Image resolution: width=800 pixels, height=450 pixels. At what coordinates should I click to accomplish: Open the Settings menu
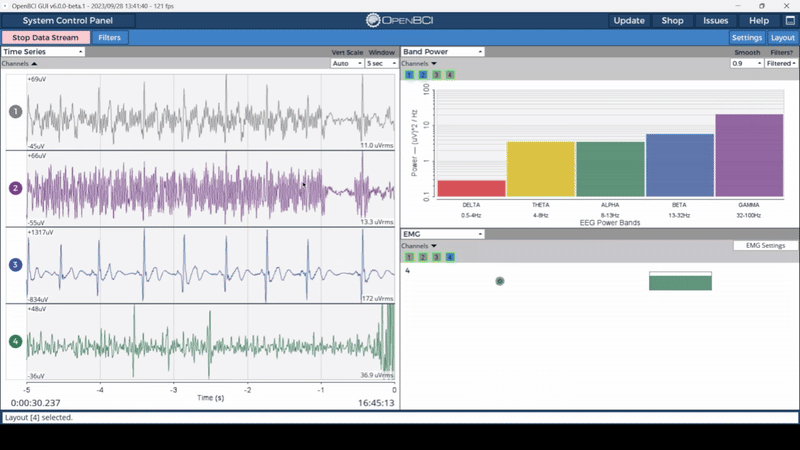(747, 38)
